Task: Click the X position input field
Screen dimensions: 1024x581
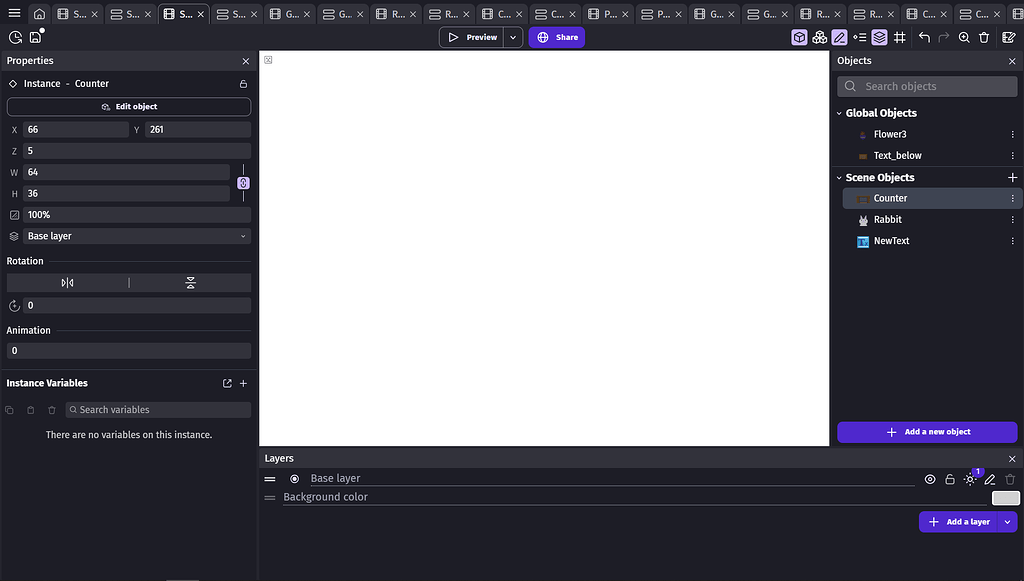Action: [x=75, y=128]
